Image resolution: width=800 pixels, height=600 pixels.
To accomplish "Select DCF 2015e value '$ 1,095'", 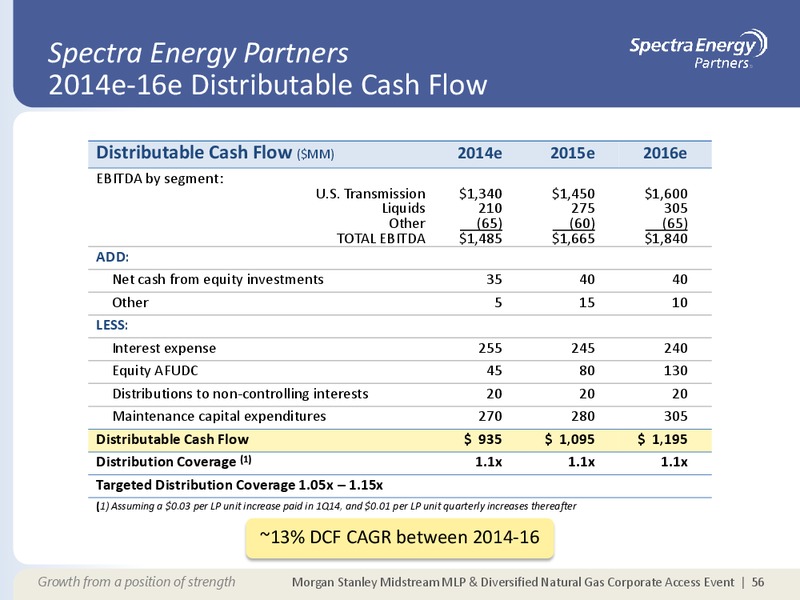I will [x=570, y=439].
